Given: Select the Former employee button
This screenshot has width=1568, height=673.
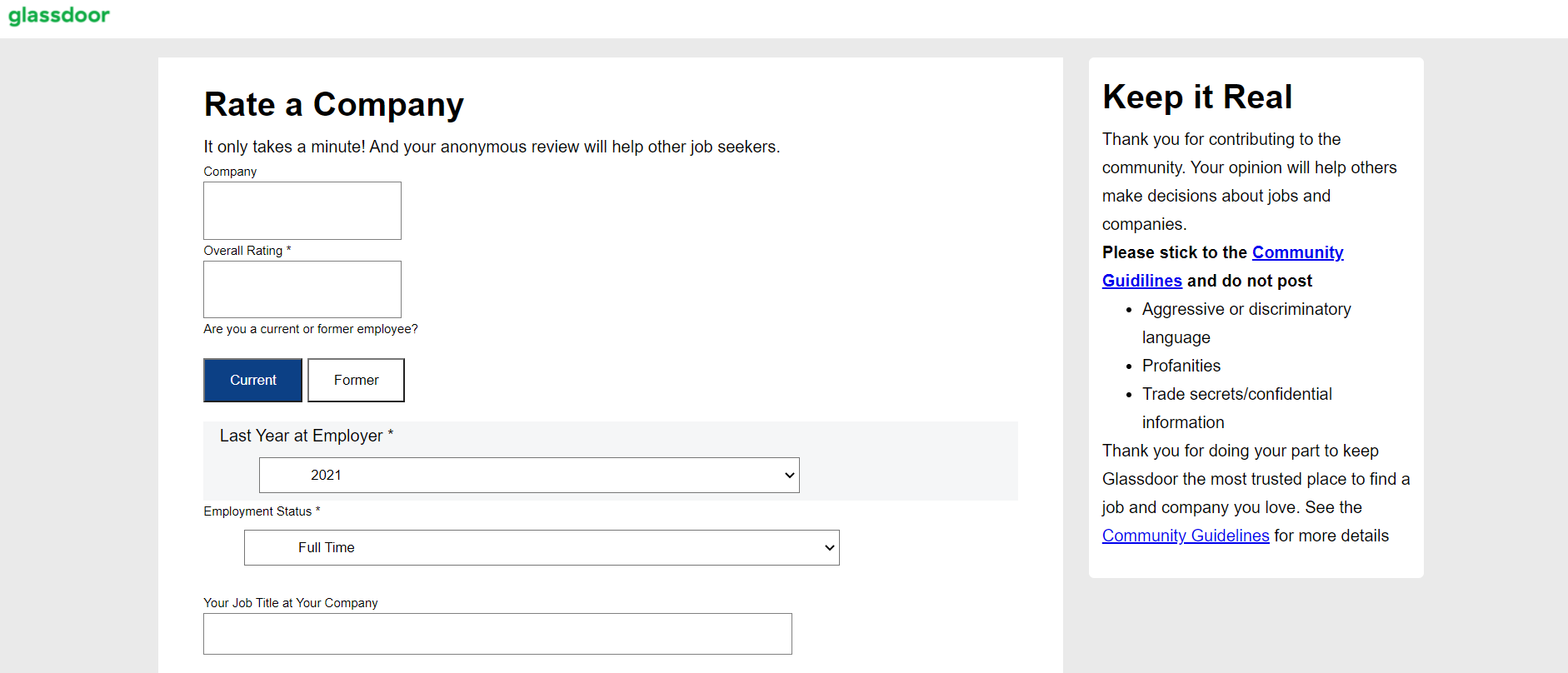Looking at the screenshot, I should (356, 380).
